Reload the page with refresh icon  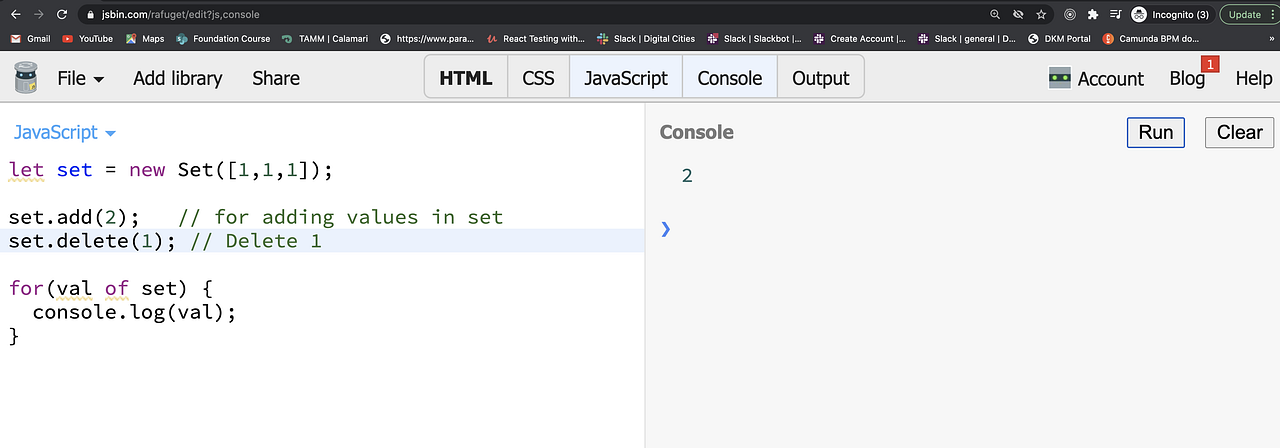(x=62, y=15)
